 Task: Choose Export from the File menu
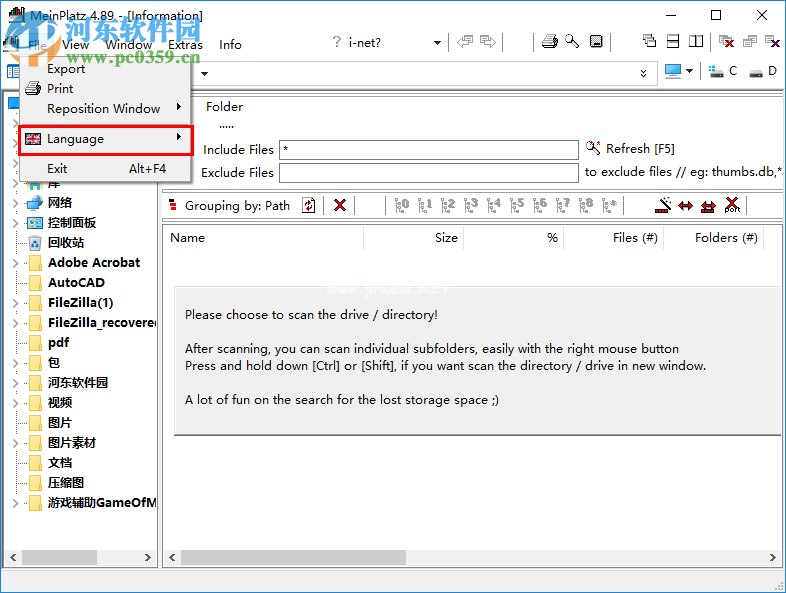tap(66, 69)
